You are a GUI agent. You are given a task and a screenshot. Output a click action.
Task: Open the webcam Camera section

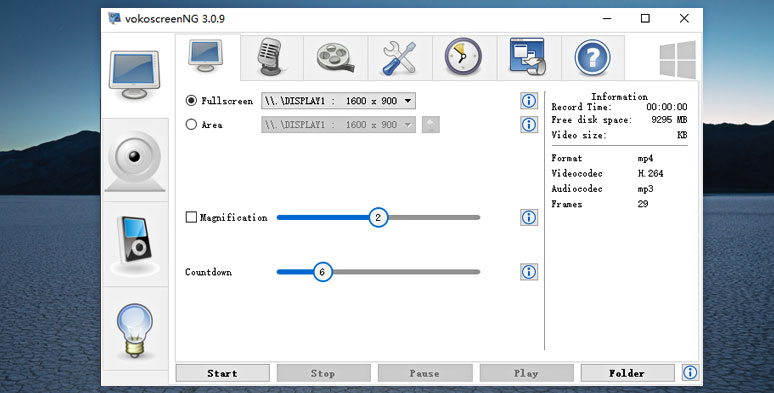[134, 160]
